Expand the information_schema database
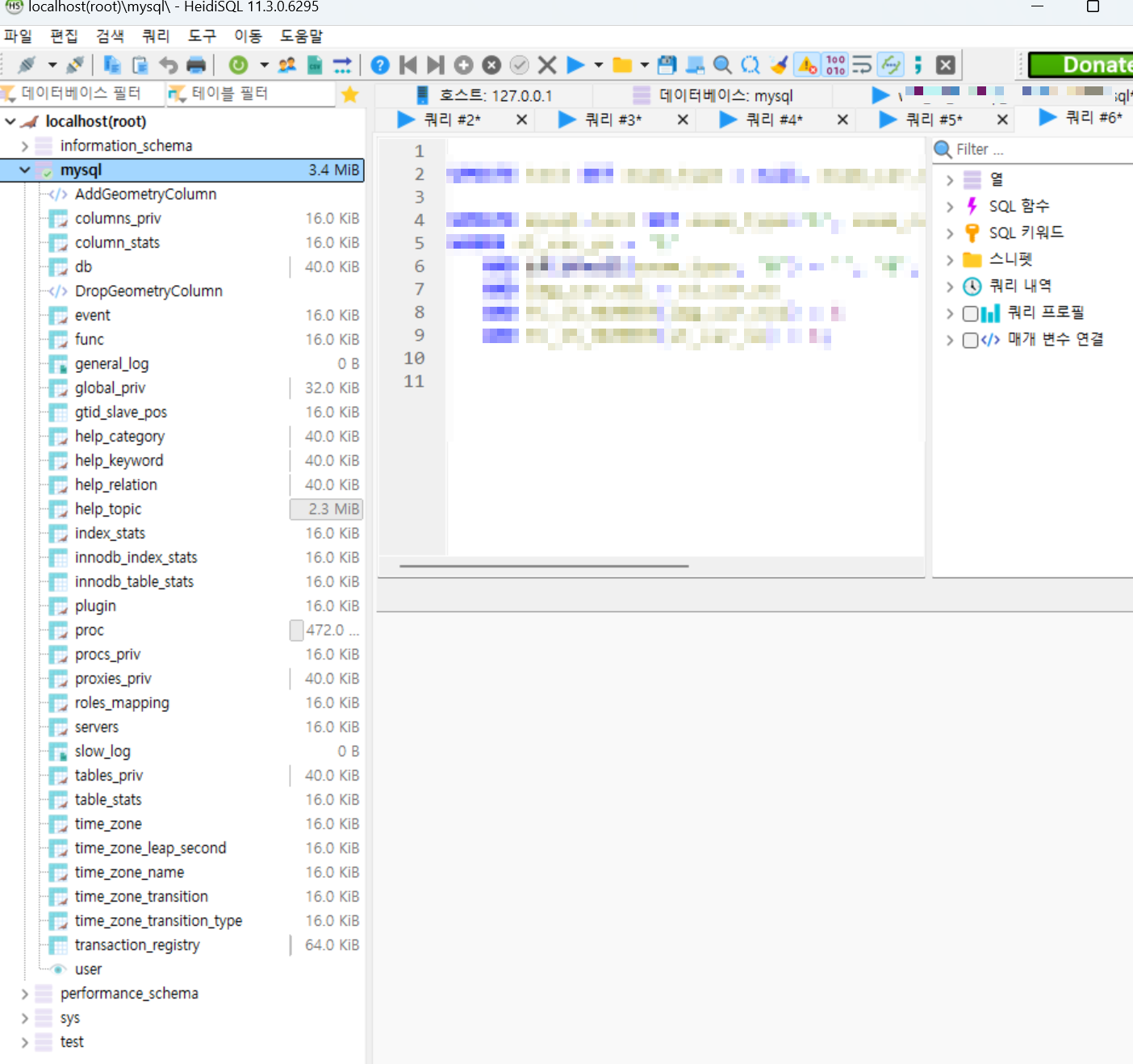The width and height of the screenshot is (1133, 1064). (25, 146)
